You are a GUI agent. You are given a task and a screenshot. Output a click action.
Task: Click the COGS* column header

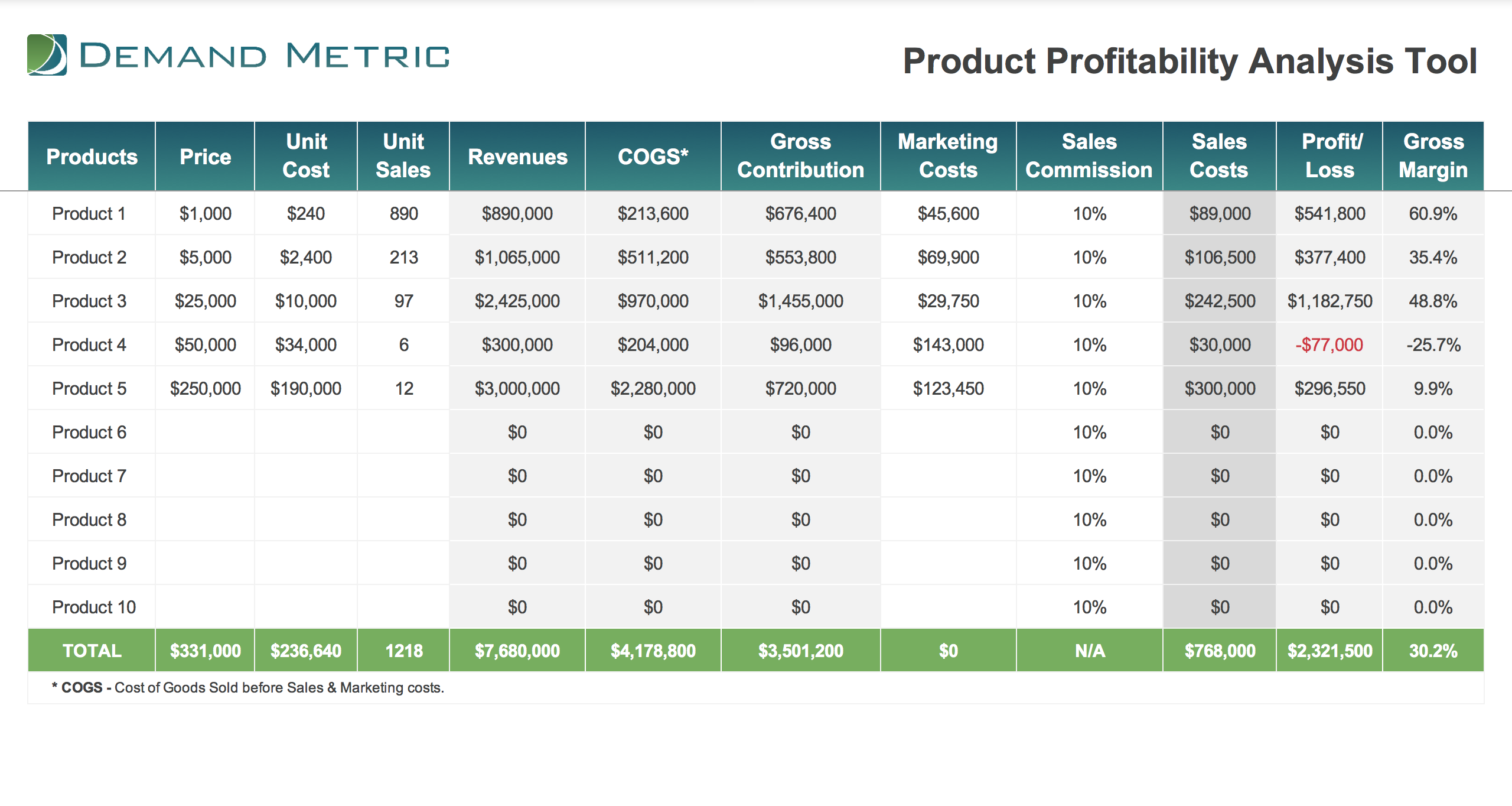653,157
